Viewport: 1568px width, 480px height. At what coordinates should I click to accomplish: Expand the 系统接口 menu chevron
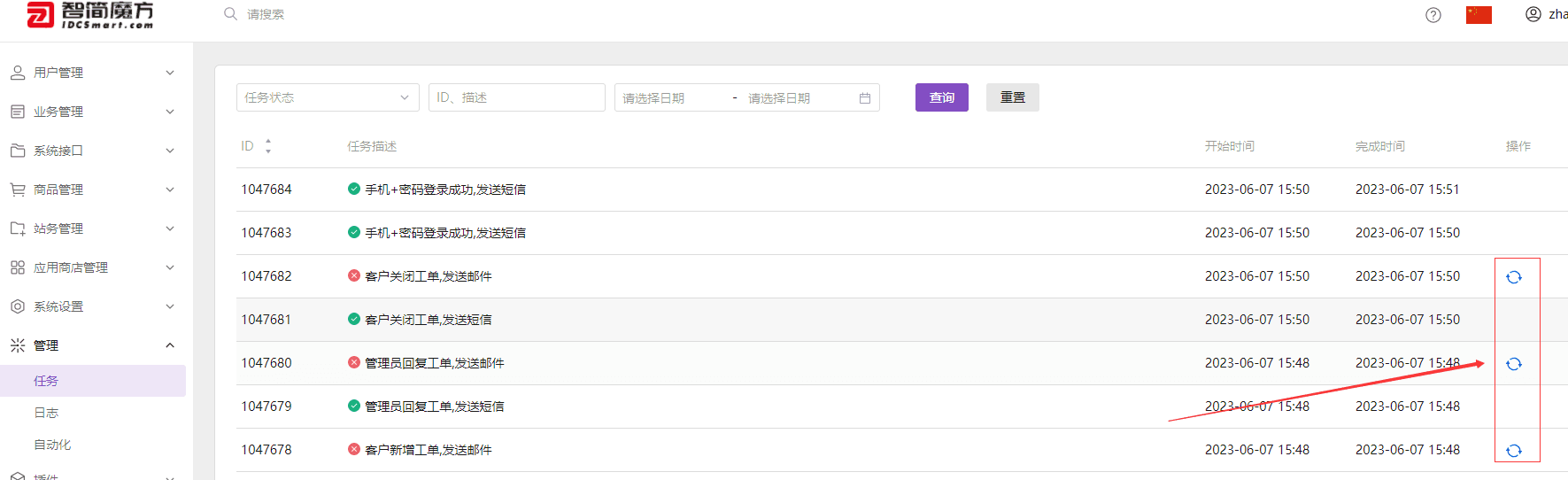[170, 151]
